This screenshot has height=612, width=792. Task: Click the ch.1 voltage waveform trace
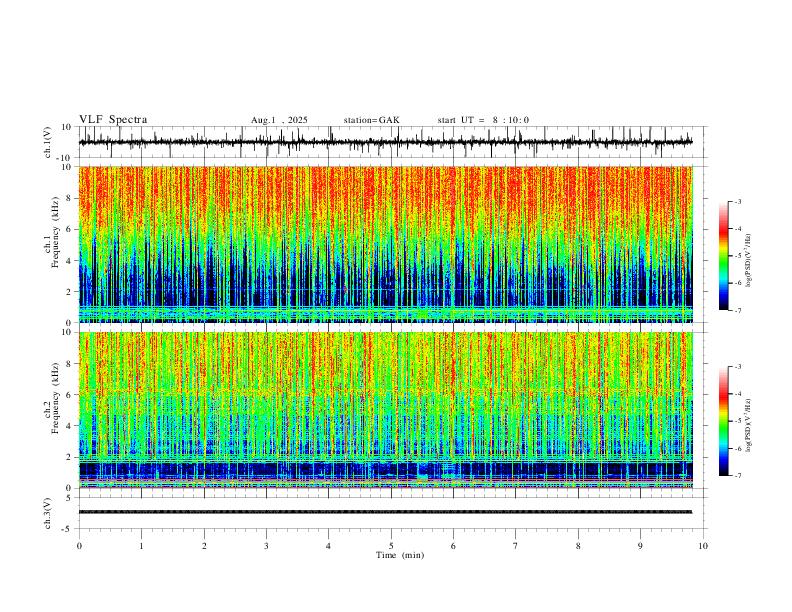pos(385,142)
